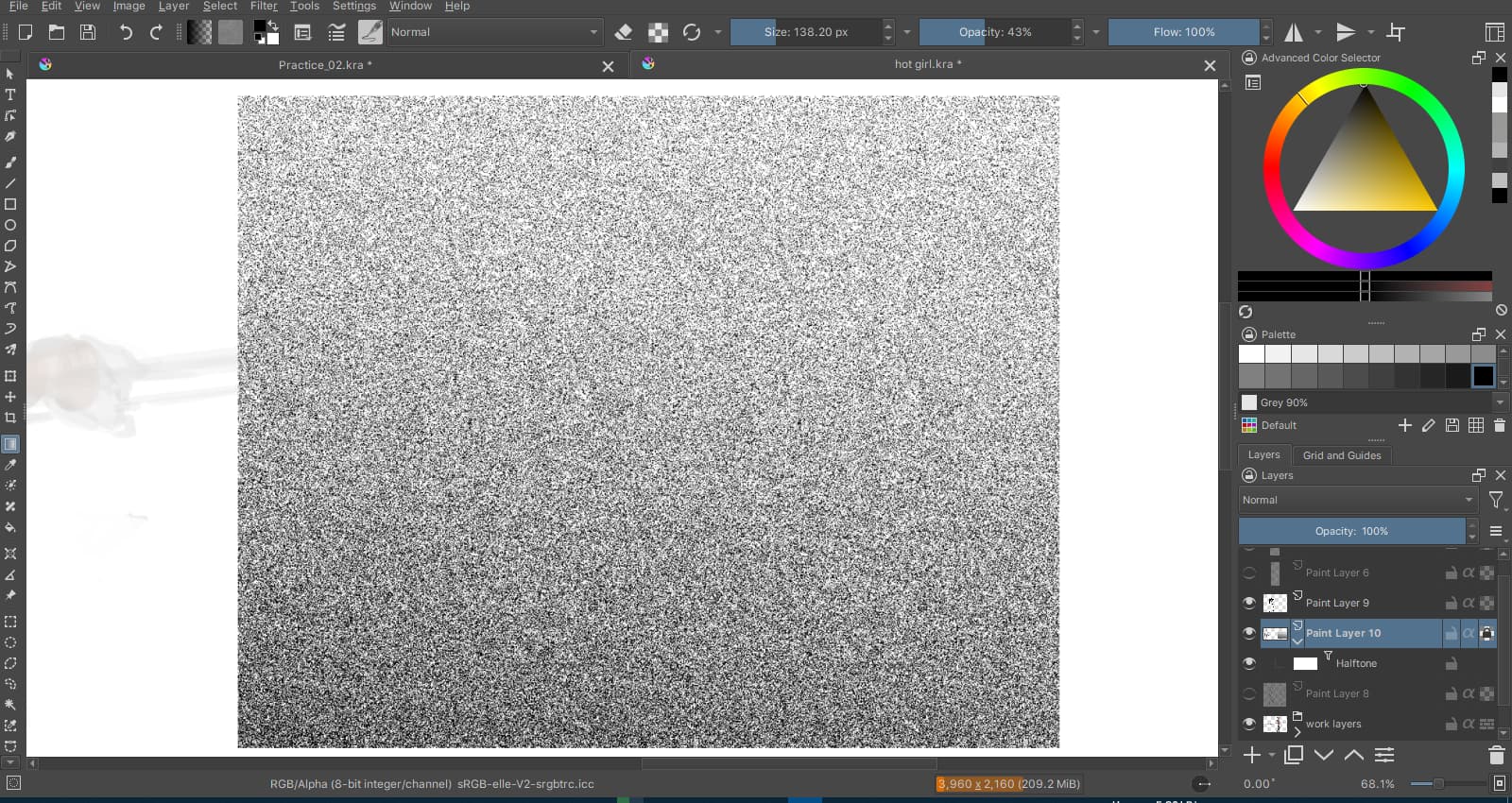This screenshot has width=1512, height=803.
Task: Toggle eraser mode in the toolbar
Action: click(x=623, y=32)
